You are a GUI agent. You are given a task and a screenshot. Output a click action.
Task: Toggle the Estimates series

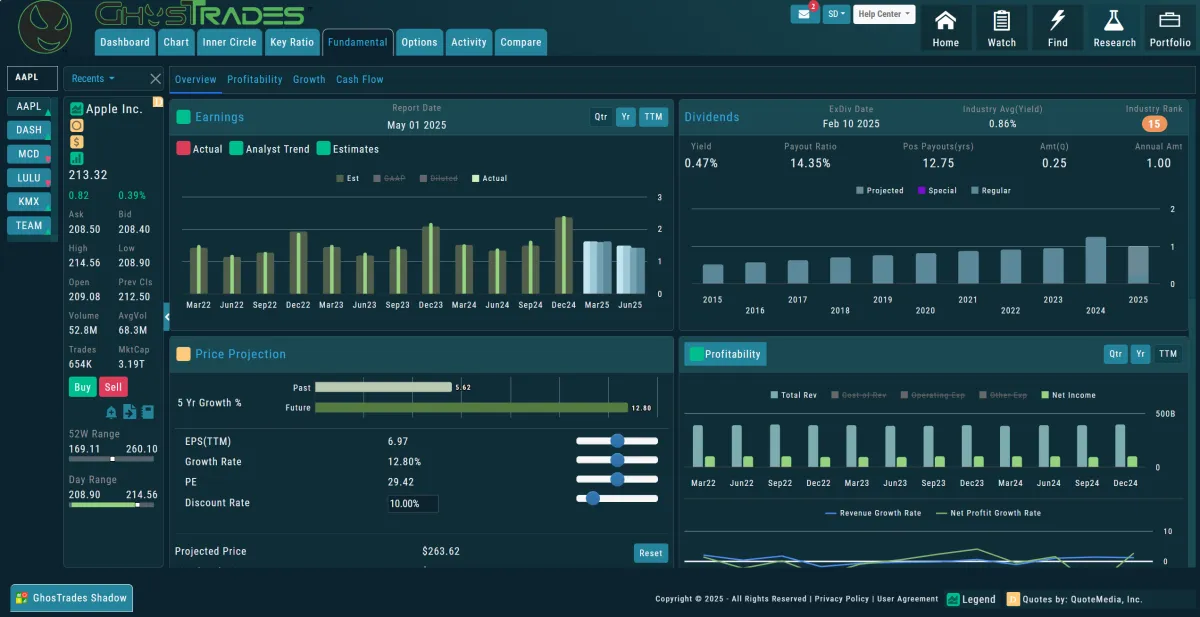[348, 149]
